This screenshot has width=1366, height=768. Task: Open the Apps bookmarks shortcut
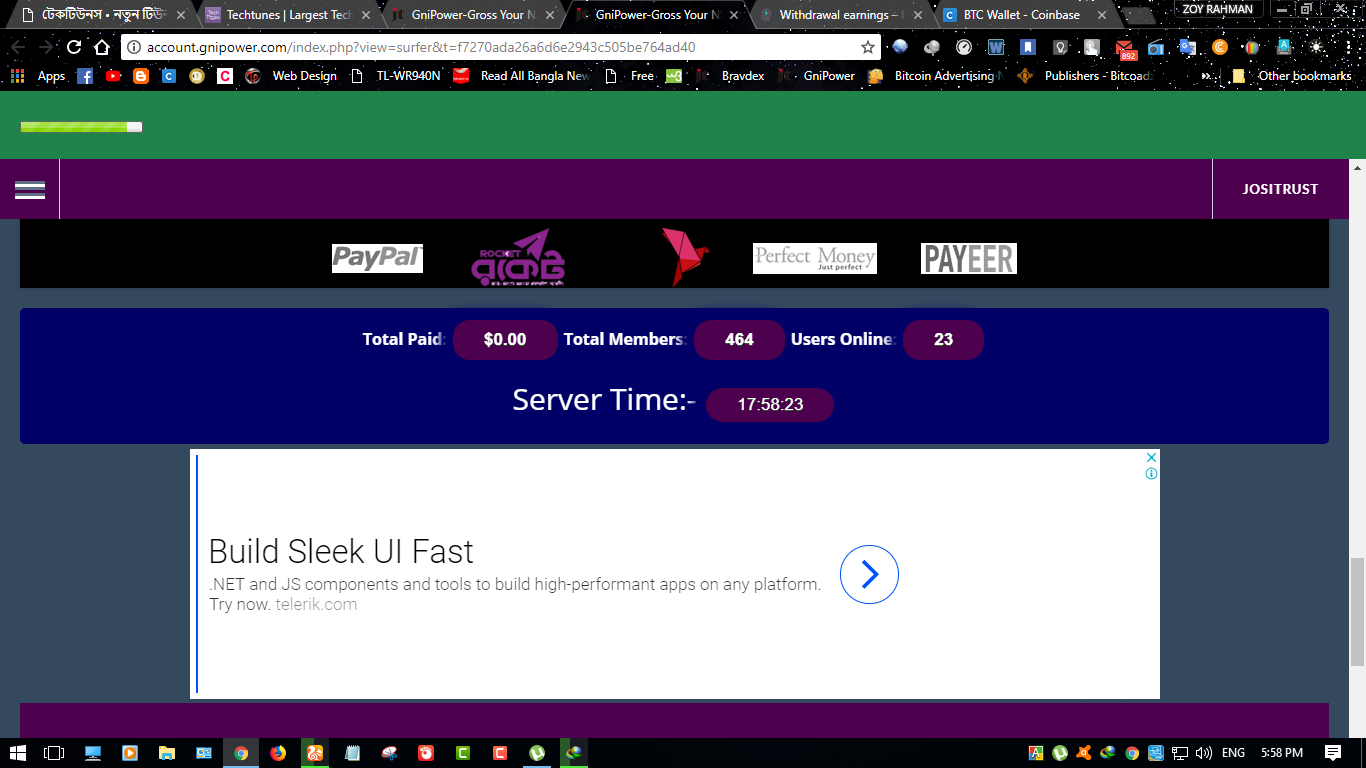coord(38,76)
